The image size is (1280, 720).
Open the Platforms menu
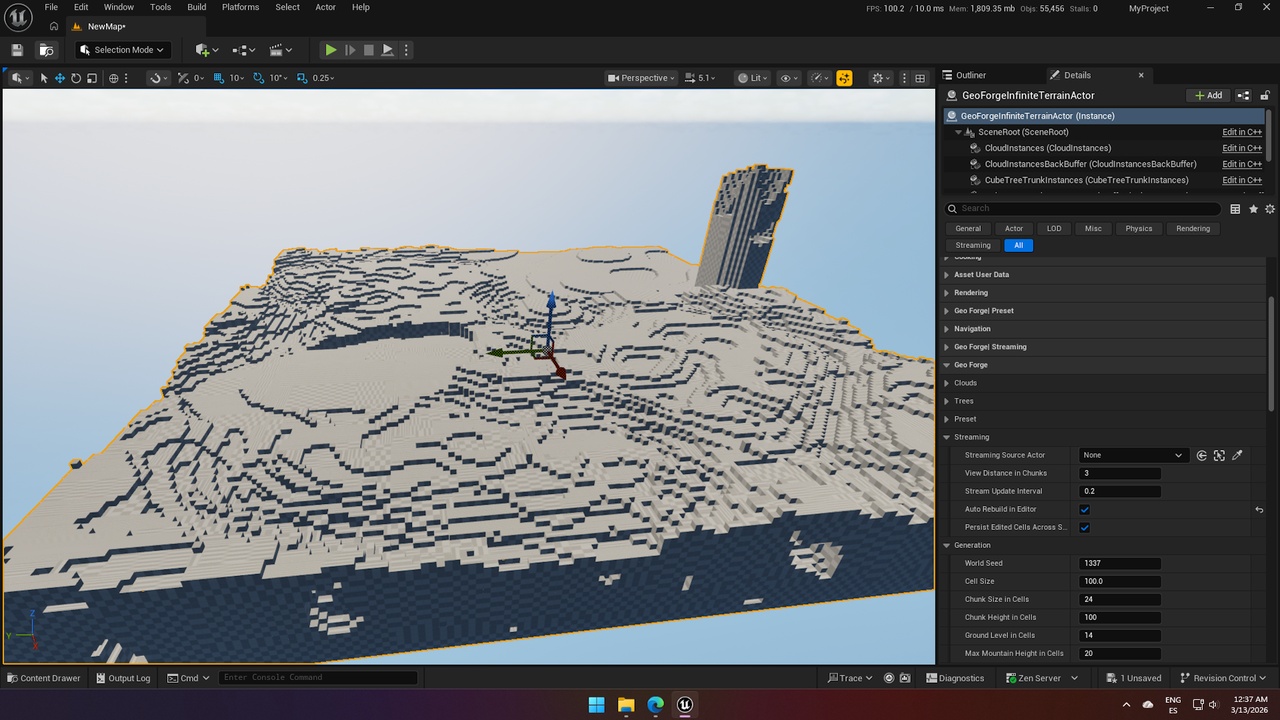pyautogui.click(x=240, y=7)
